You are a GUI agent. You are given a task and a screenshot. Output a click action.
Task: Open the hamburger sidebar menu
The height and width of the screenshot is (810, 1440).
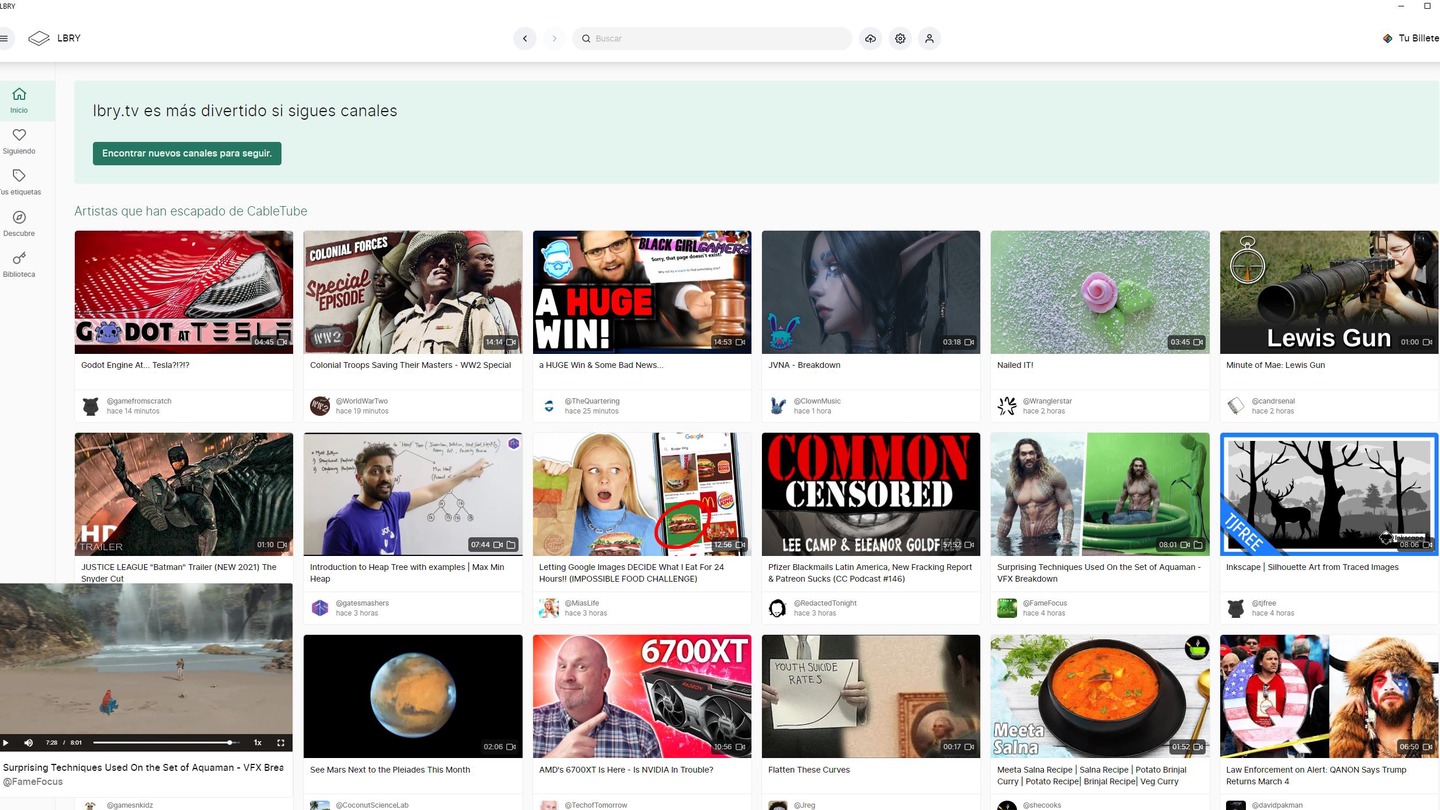coord(5,38)
